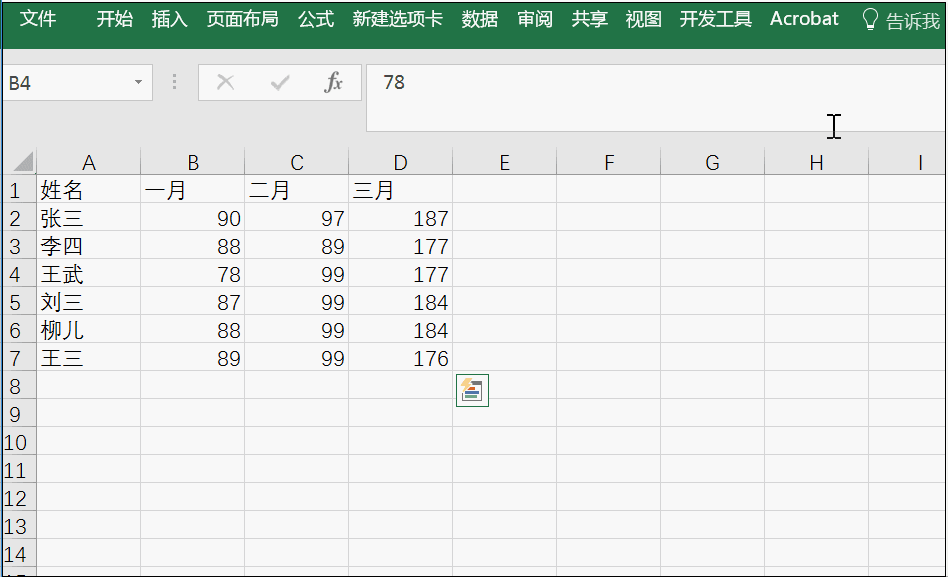Open the 共享 ribbon tab
The width and height of the screenshot is (948, 577).
[589, 19]
